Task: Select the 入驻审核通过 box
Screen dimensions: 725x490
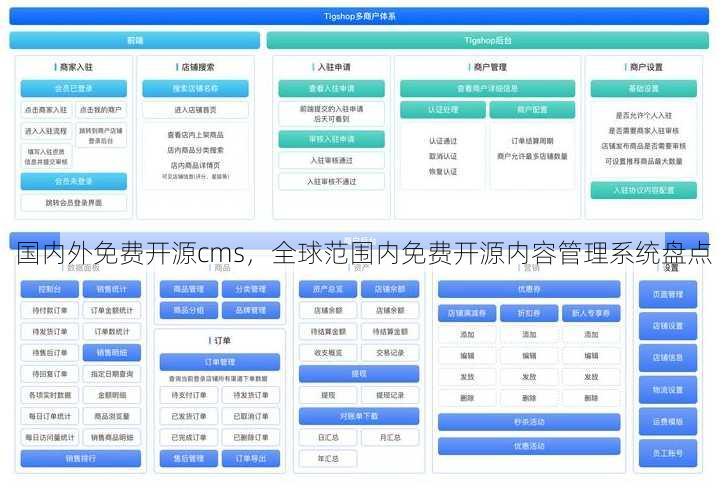Action: (x=331, y=160)
